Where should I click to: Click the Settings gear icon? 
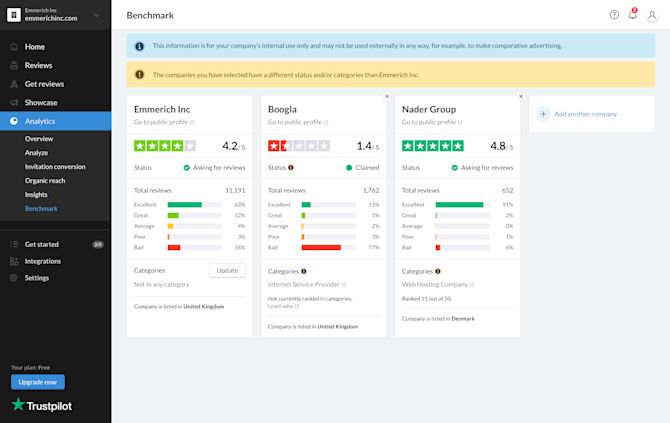coord(14,278)
